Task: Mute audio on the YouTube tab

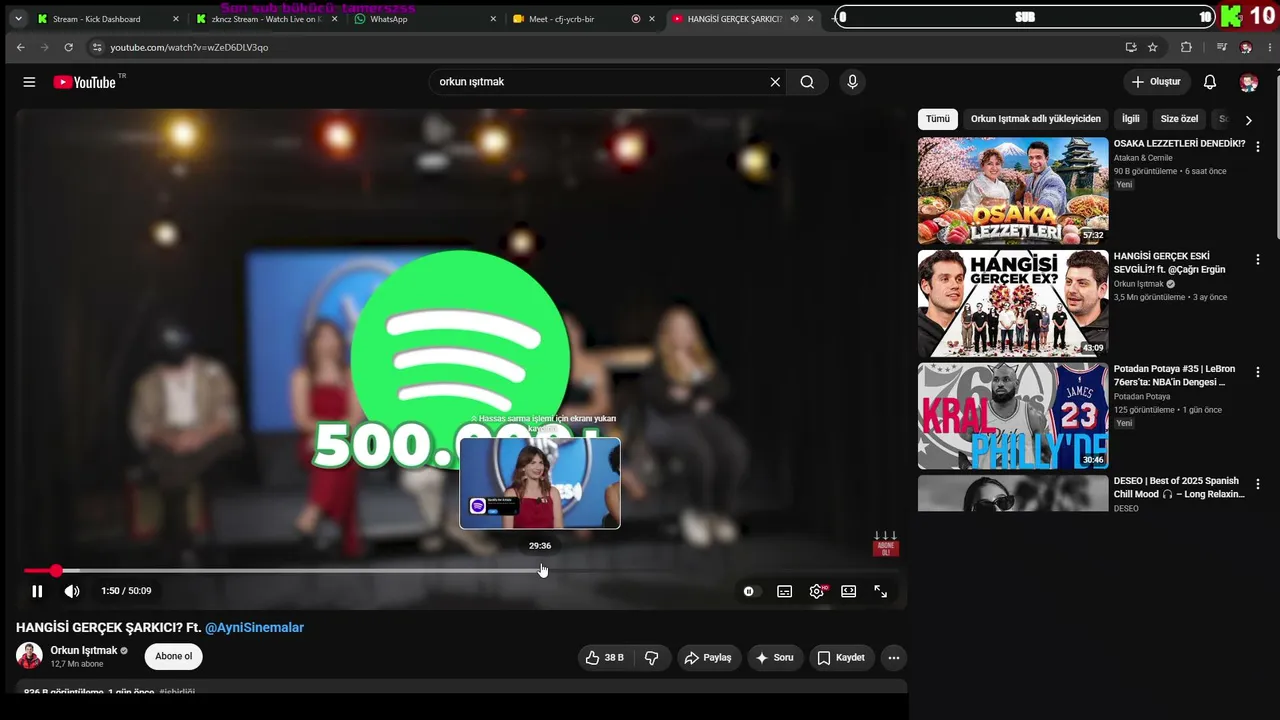Action: [x=794, y=19]
